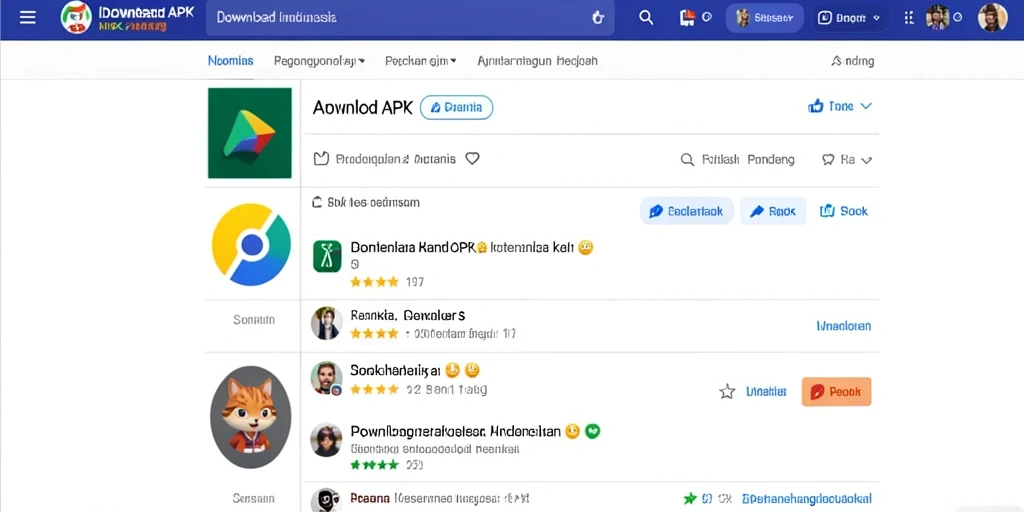Click the Ra speech-bubble heart icon
Image resolution: width=1024 pixels, height=512 pixels.
828,159
